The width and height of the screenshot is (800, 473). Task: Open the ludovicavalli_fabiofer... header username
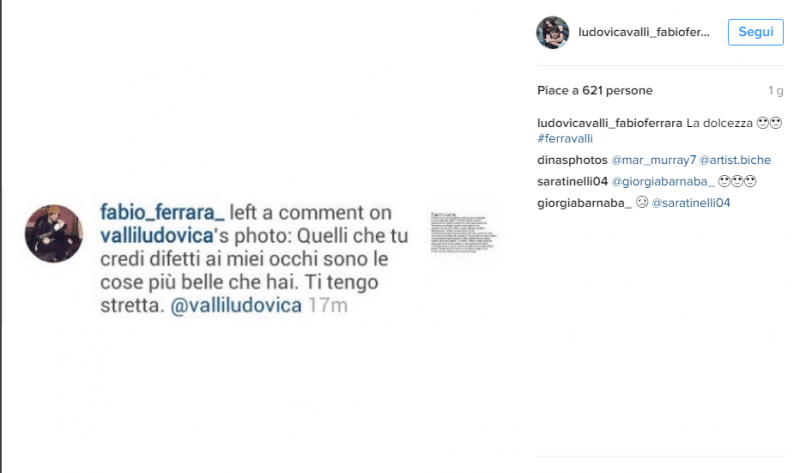pos(644,32)
